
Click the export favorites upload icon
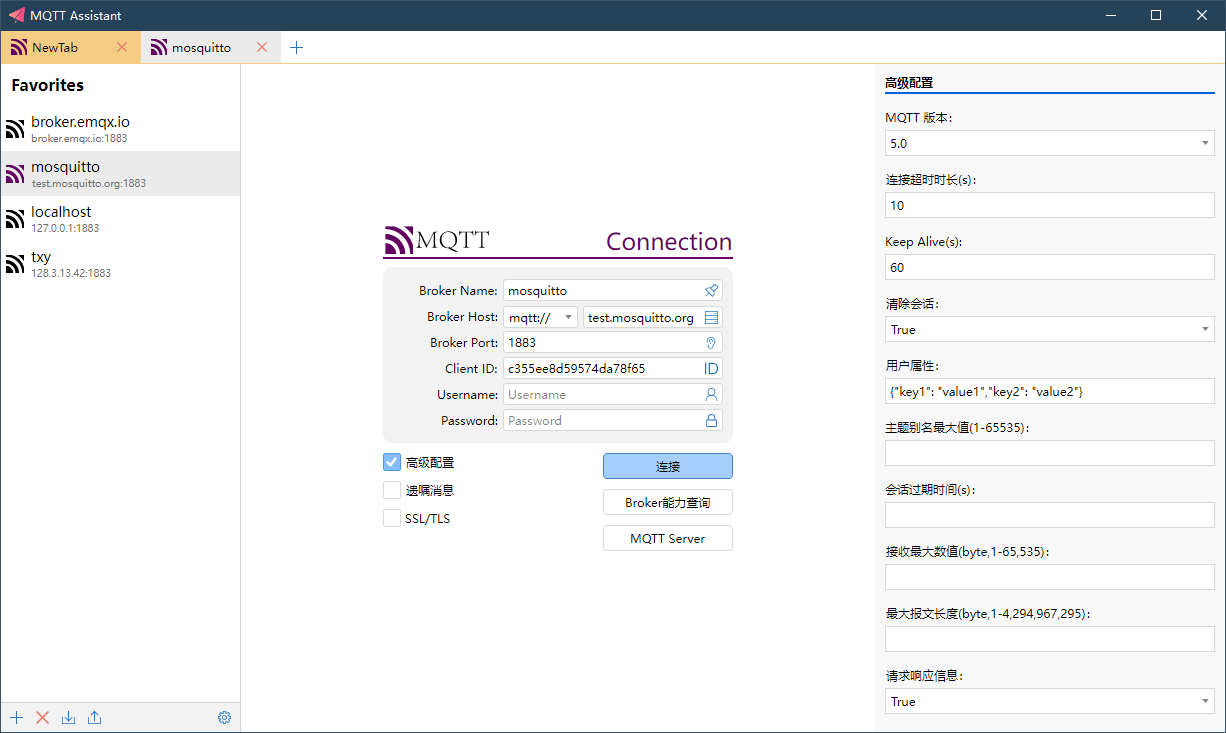click(x=94, y=717)
